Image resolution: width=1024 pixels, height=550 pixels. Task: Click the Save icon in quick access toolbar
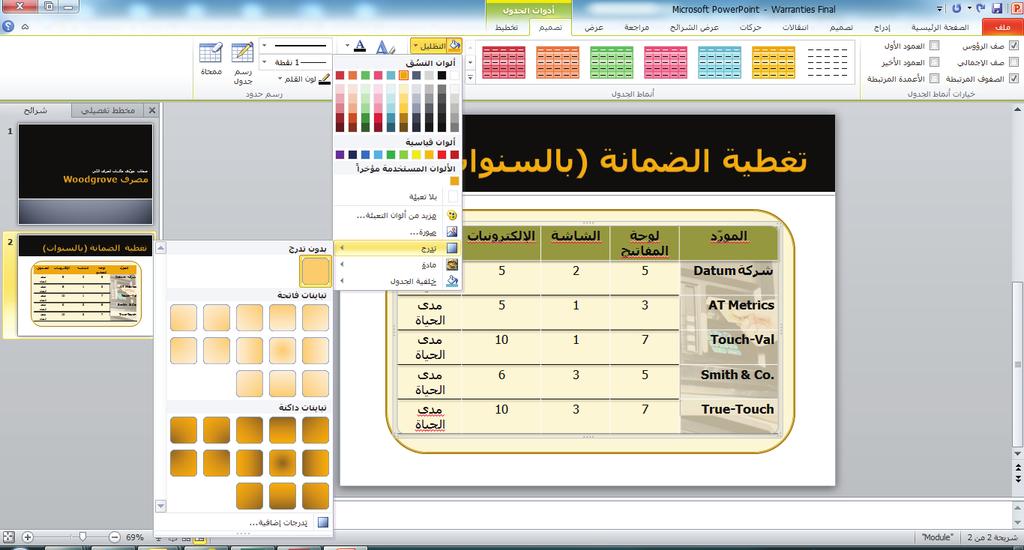click(997, 8)
